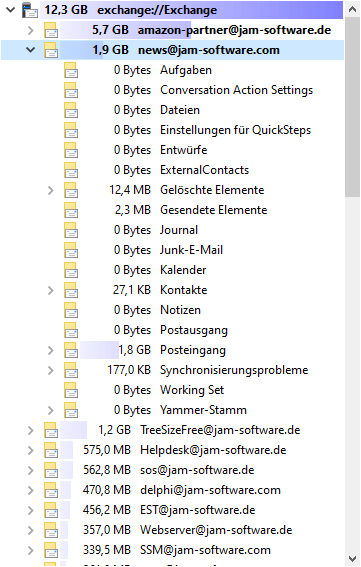Select the ExternalContacts folder

point(204,170)
